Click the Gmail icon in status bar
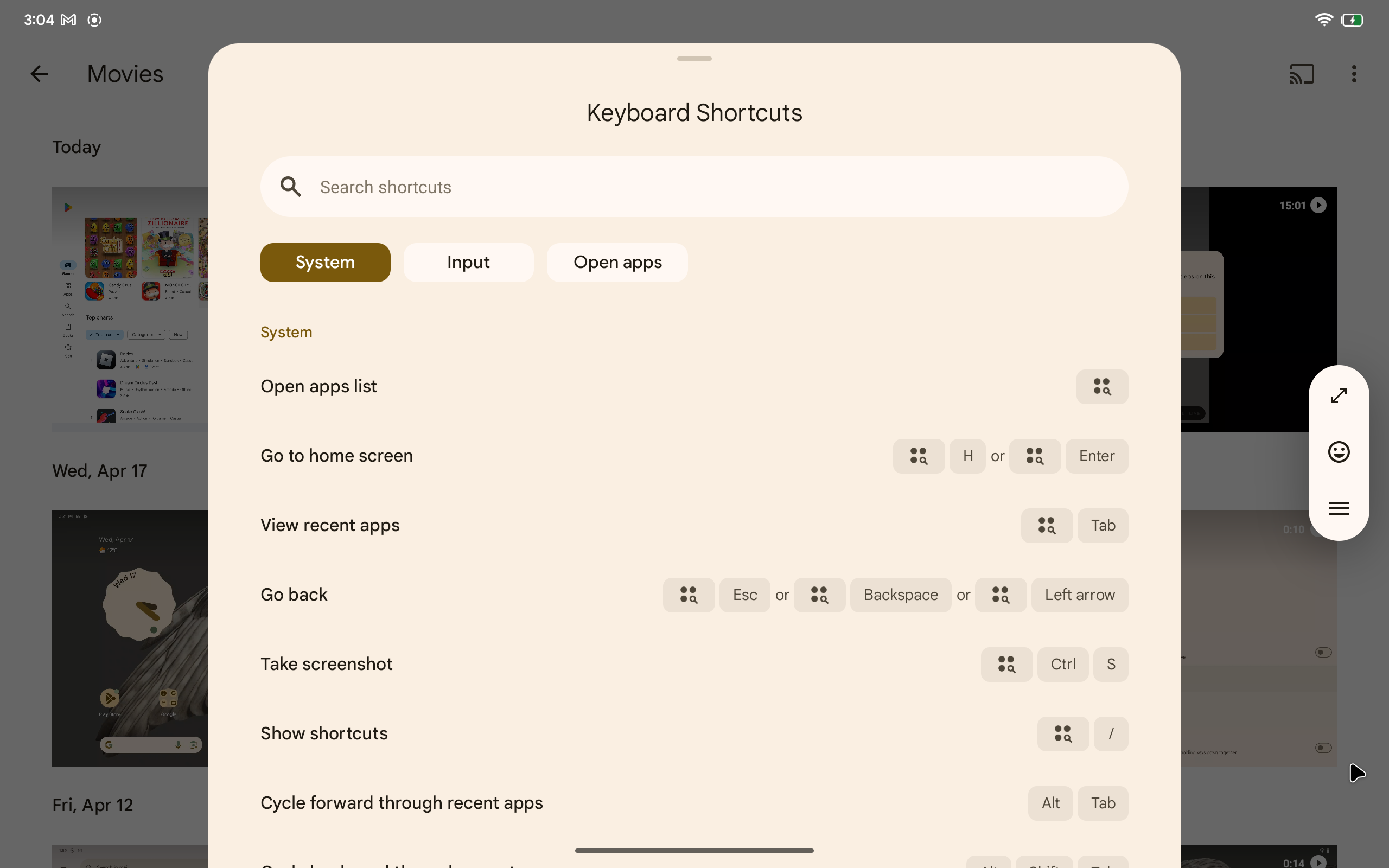This screenshot has width=1389, height=868. 68,18
